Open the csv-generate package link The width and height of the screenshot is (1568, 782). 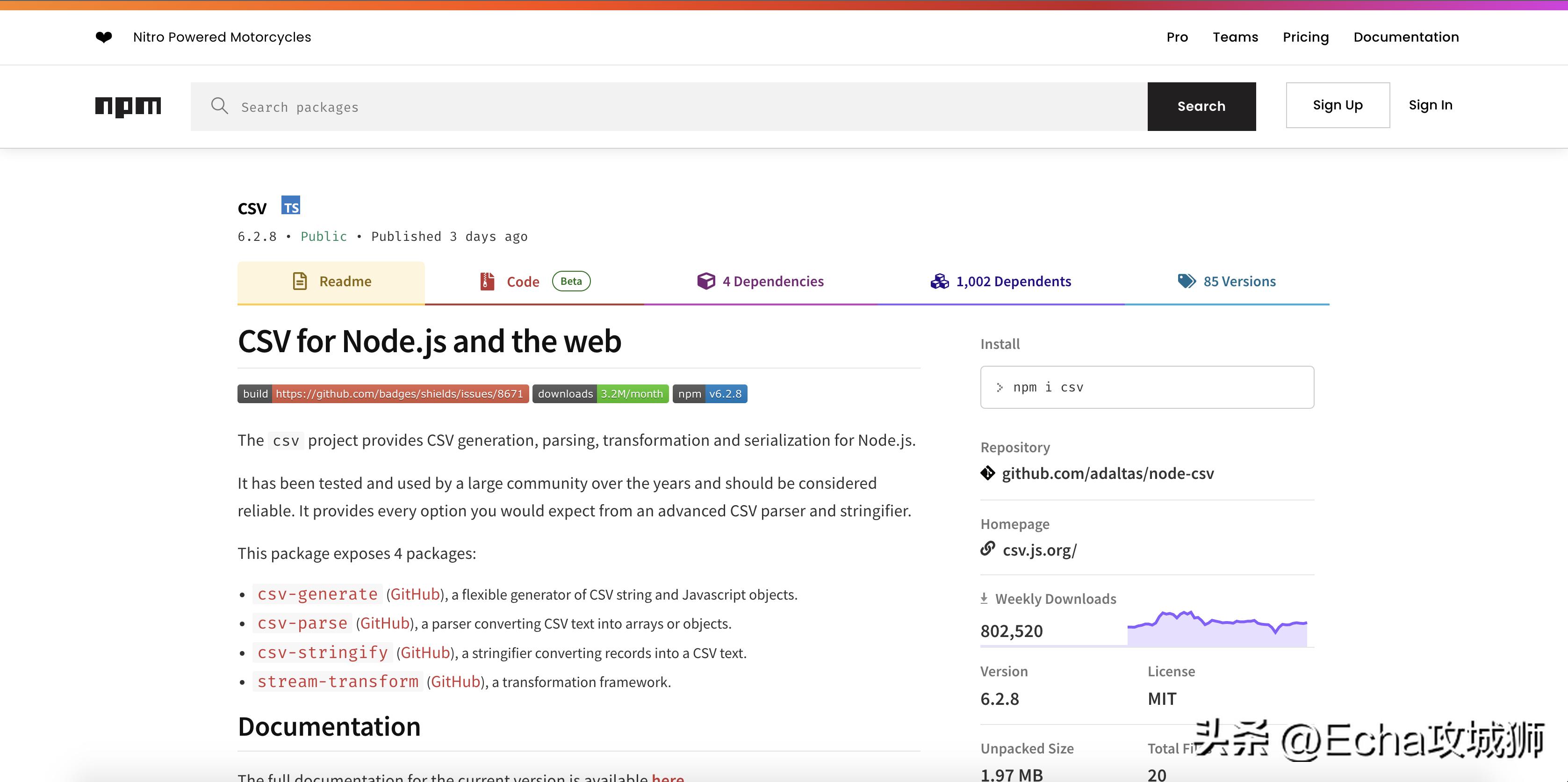(x=317, y=594)
